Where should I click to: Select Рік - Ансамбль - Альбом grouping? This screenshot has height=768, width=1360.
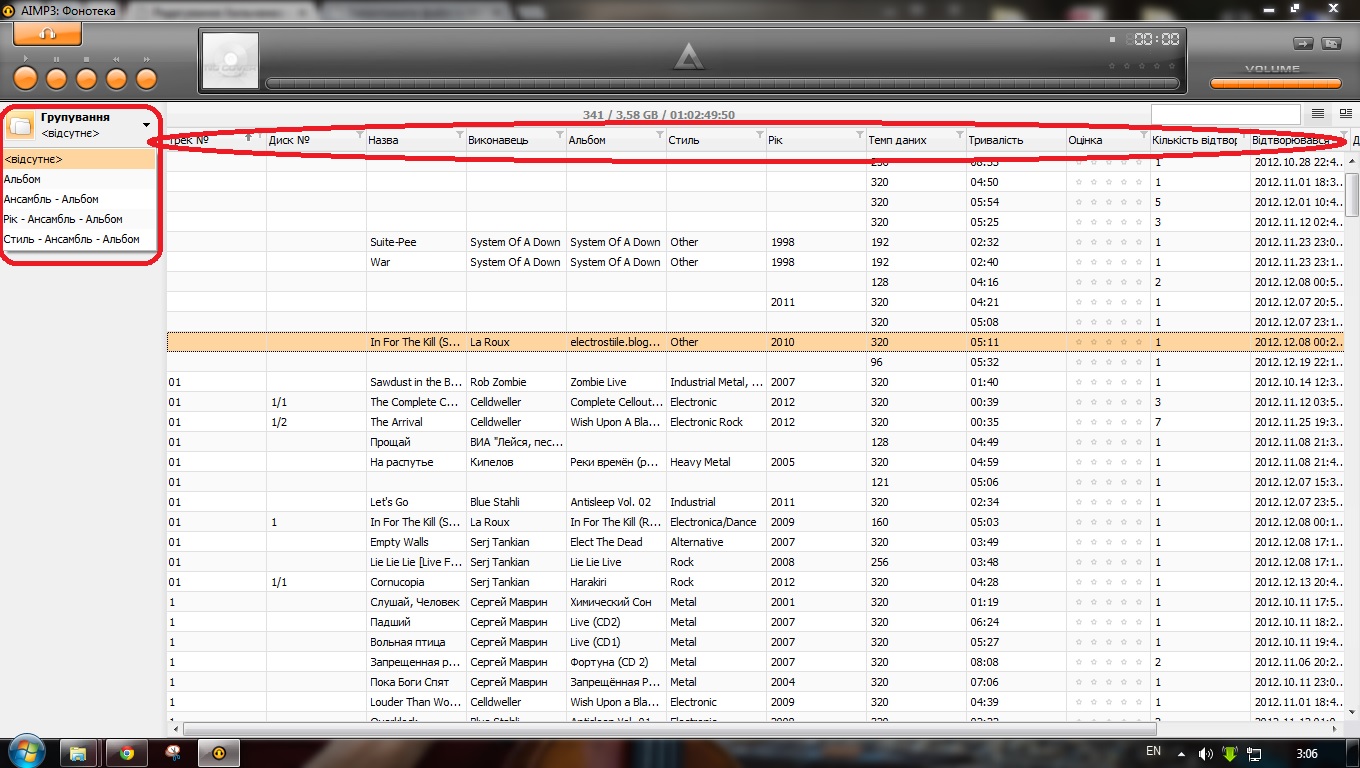(80, 219)
